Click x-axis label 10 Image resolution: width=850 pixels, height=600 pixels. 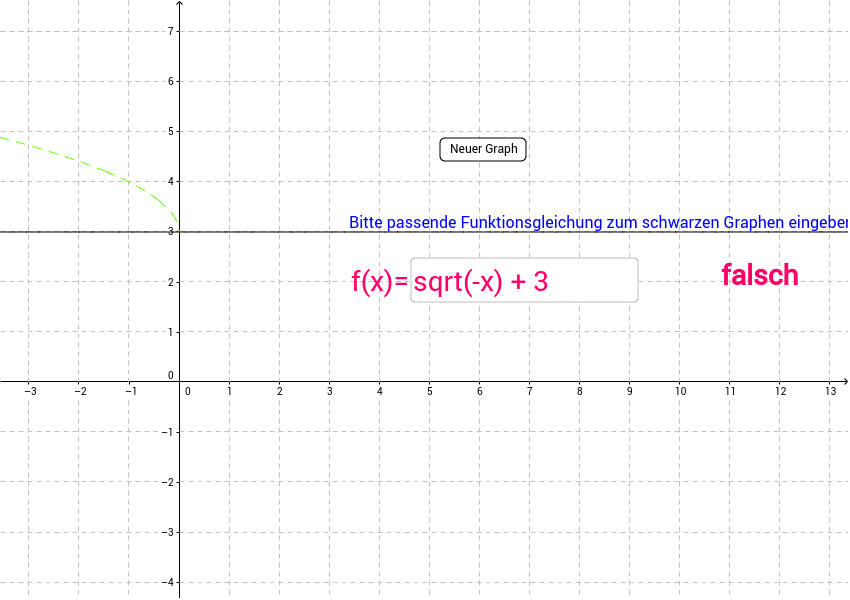pyautogui.click(x=680, y=391)
